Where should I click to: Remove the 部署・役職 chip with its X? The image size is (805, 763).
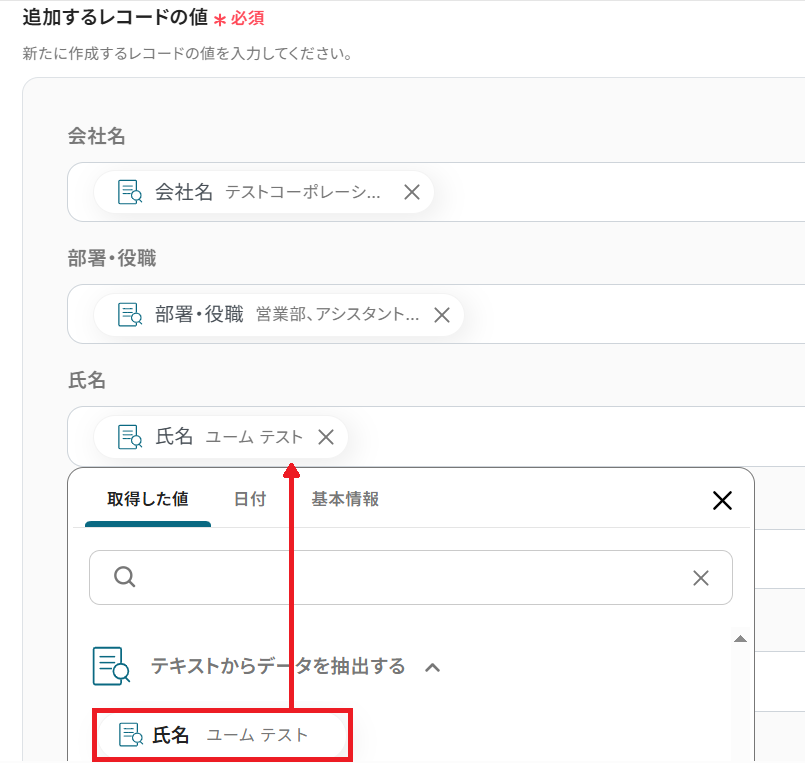pos(442,315)
